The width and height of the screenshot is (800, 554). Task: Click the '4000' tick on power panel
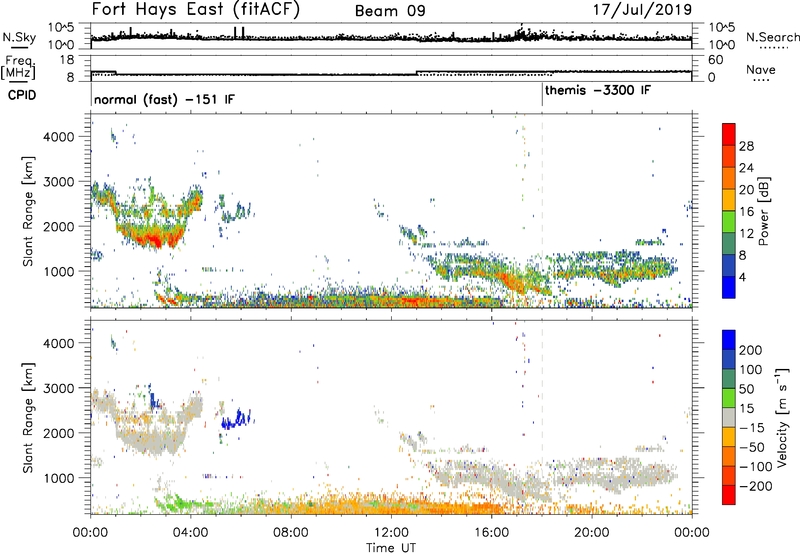point(58,136)
